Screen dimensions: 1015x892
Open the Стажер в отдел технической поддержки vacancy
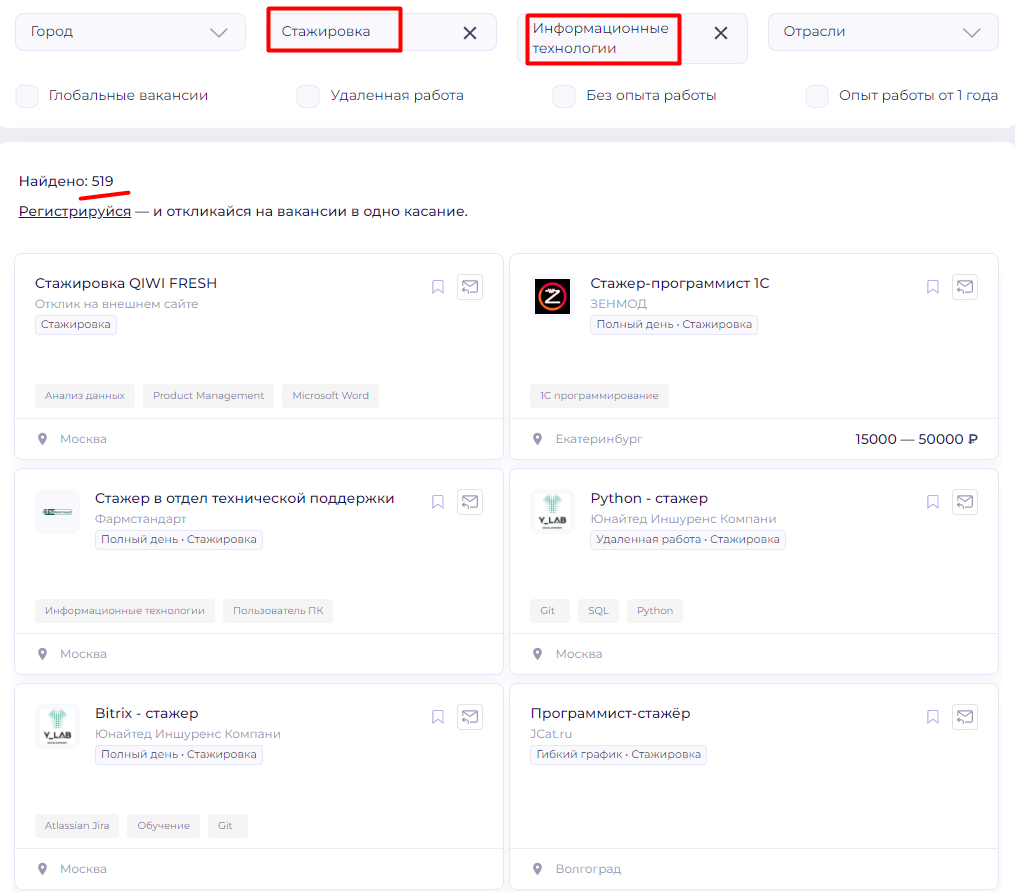(244, 497)
